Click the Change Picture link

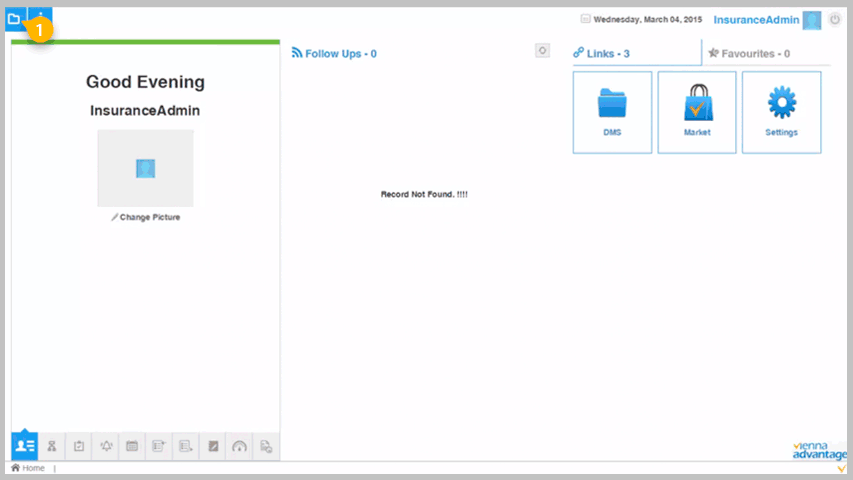click(x=146, y=217)
